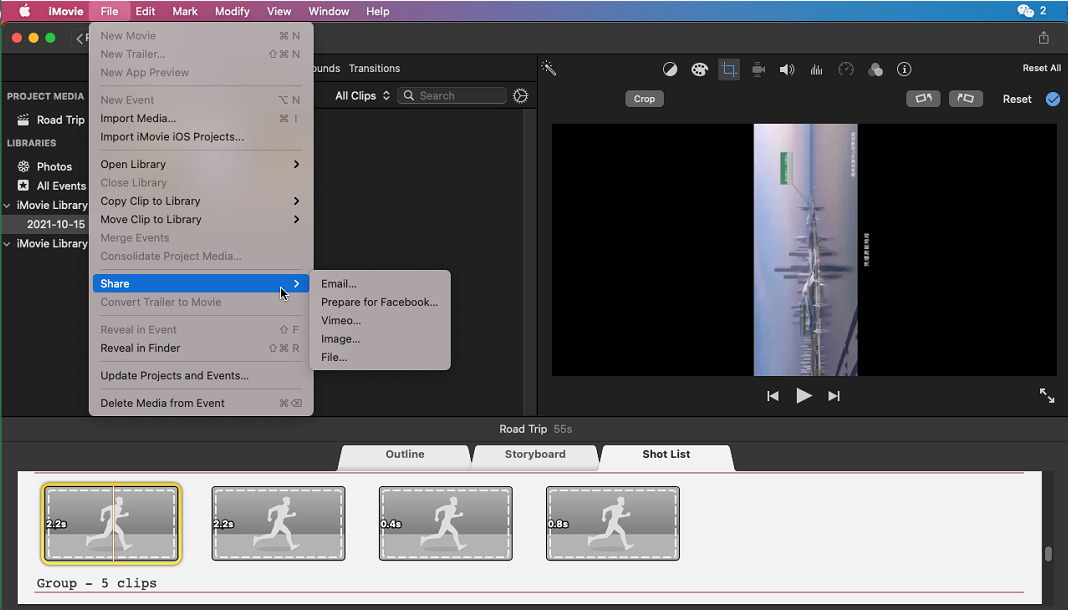Click the shot list vertical scrollbar
The width and height of the screenshot is (1068, 610).
[x=1048, y=553]
